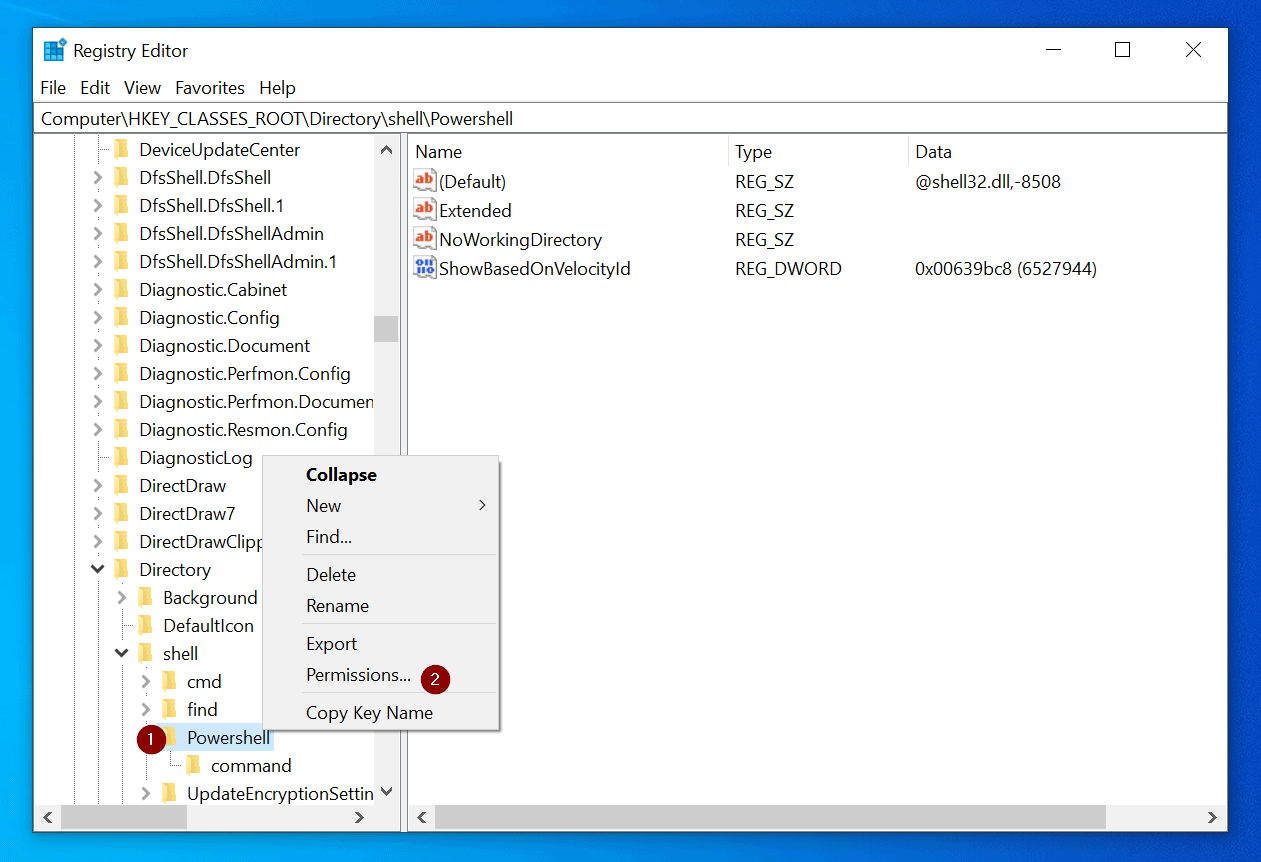
Task: Click the tree pane scroll down arrow
Action: pos(386,792)
